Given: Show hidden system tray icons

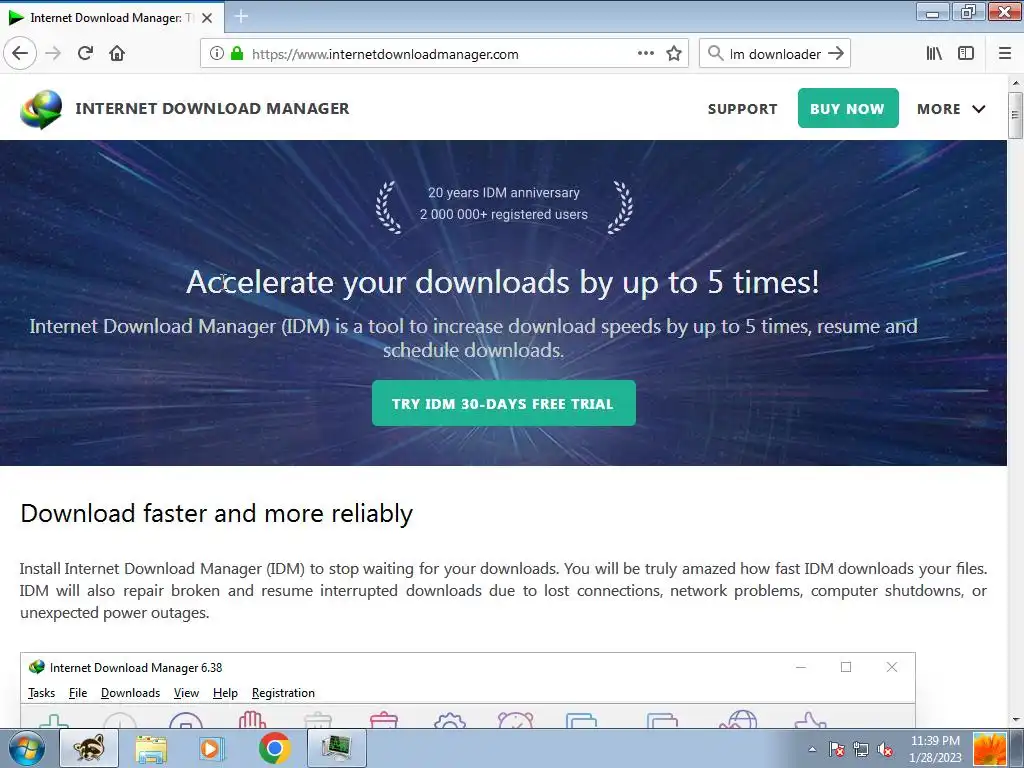Looking at the screenshot, I should point(812,749).
